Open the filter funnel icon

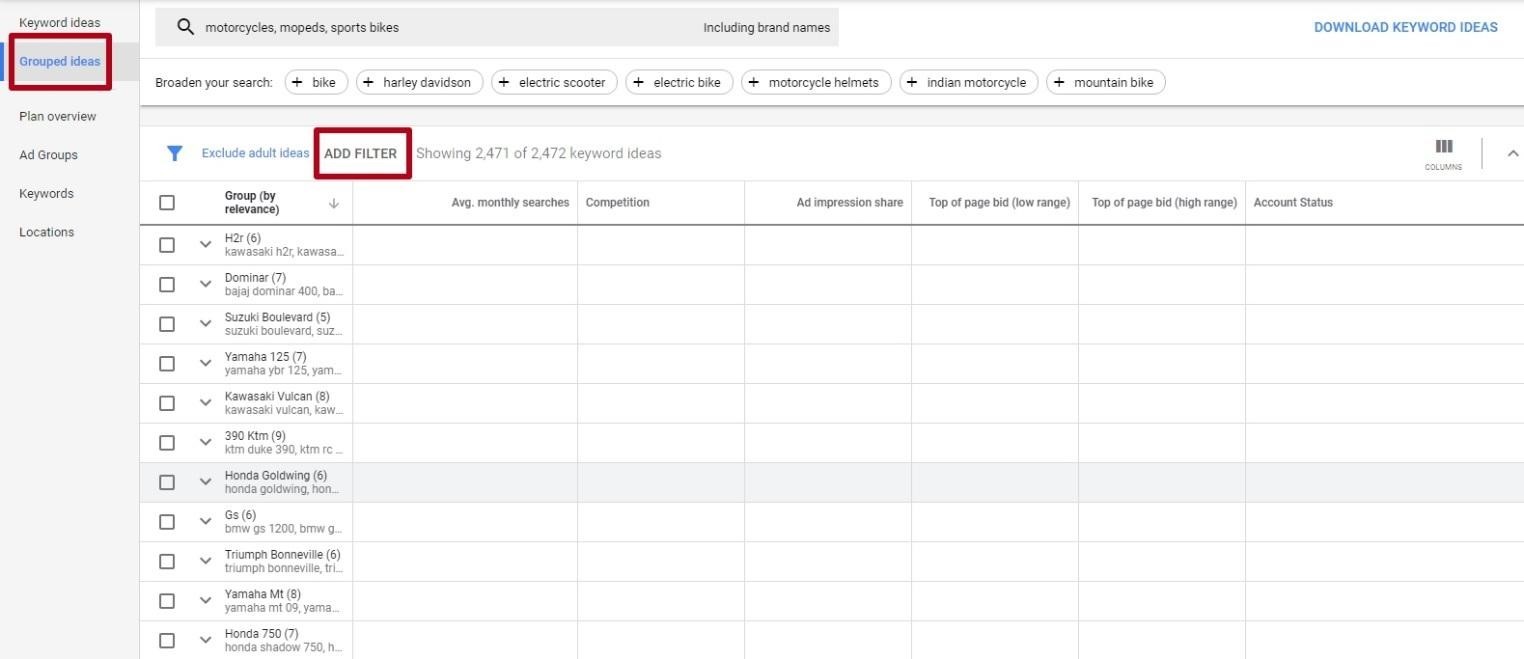(175, 153)
